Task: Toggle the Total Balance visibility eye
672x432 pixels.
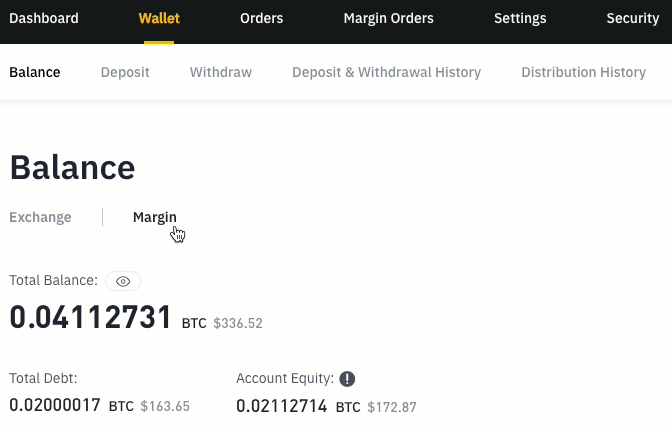Action: 123,281
